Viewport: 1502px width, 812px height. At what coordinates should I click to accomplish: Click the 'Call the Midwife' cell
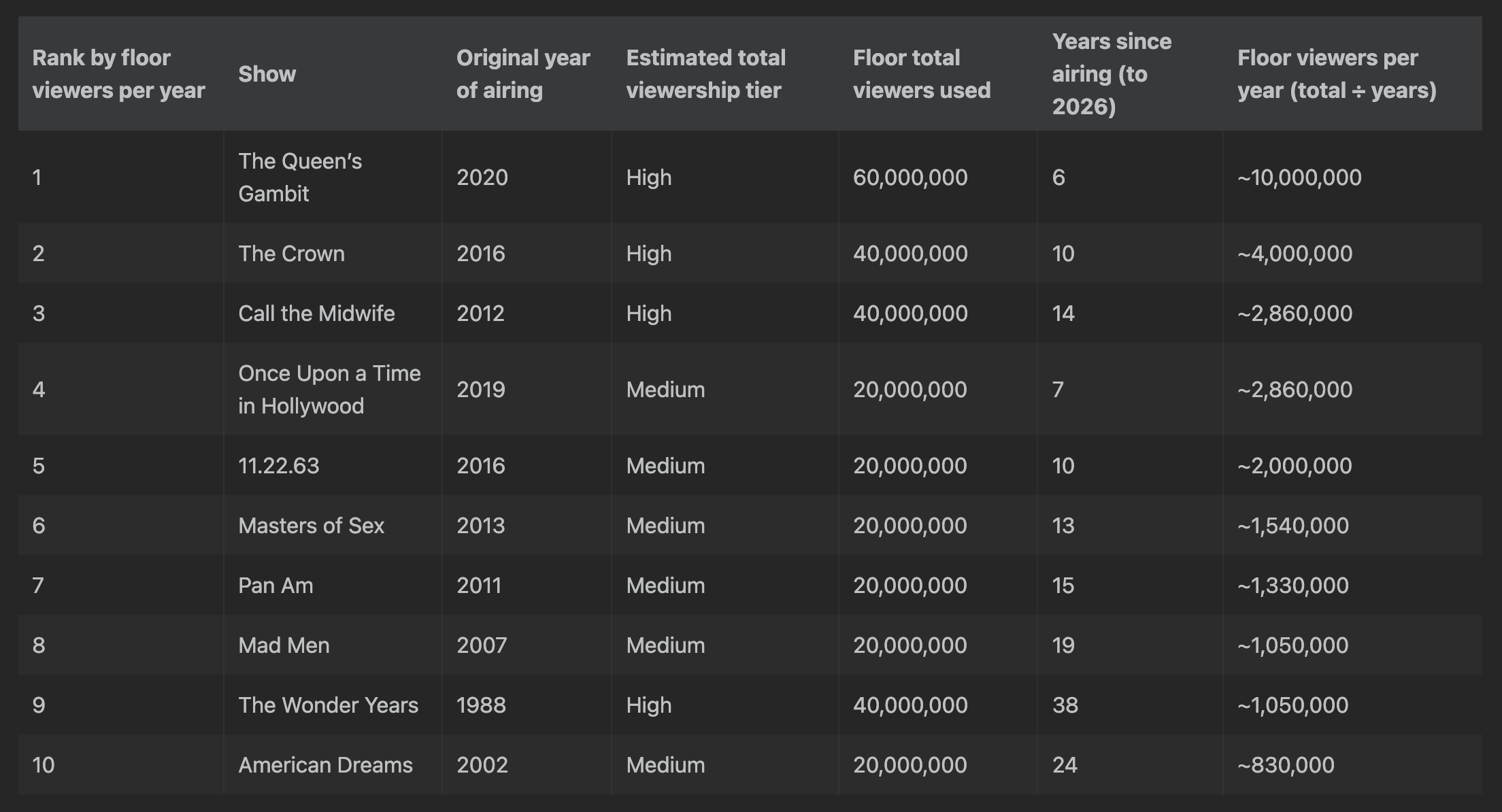coord(316,314)
